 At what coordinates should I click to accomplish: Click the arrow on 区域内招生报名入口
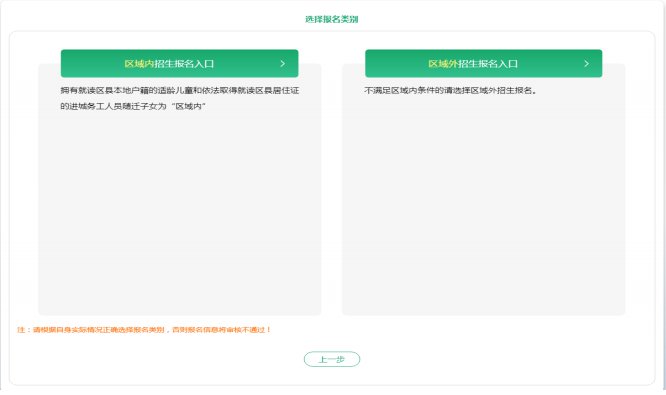(282, 64)
